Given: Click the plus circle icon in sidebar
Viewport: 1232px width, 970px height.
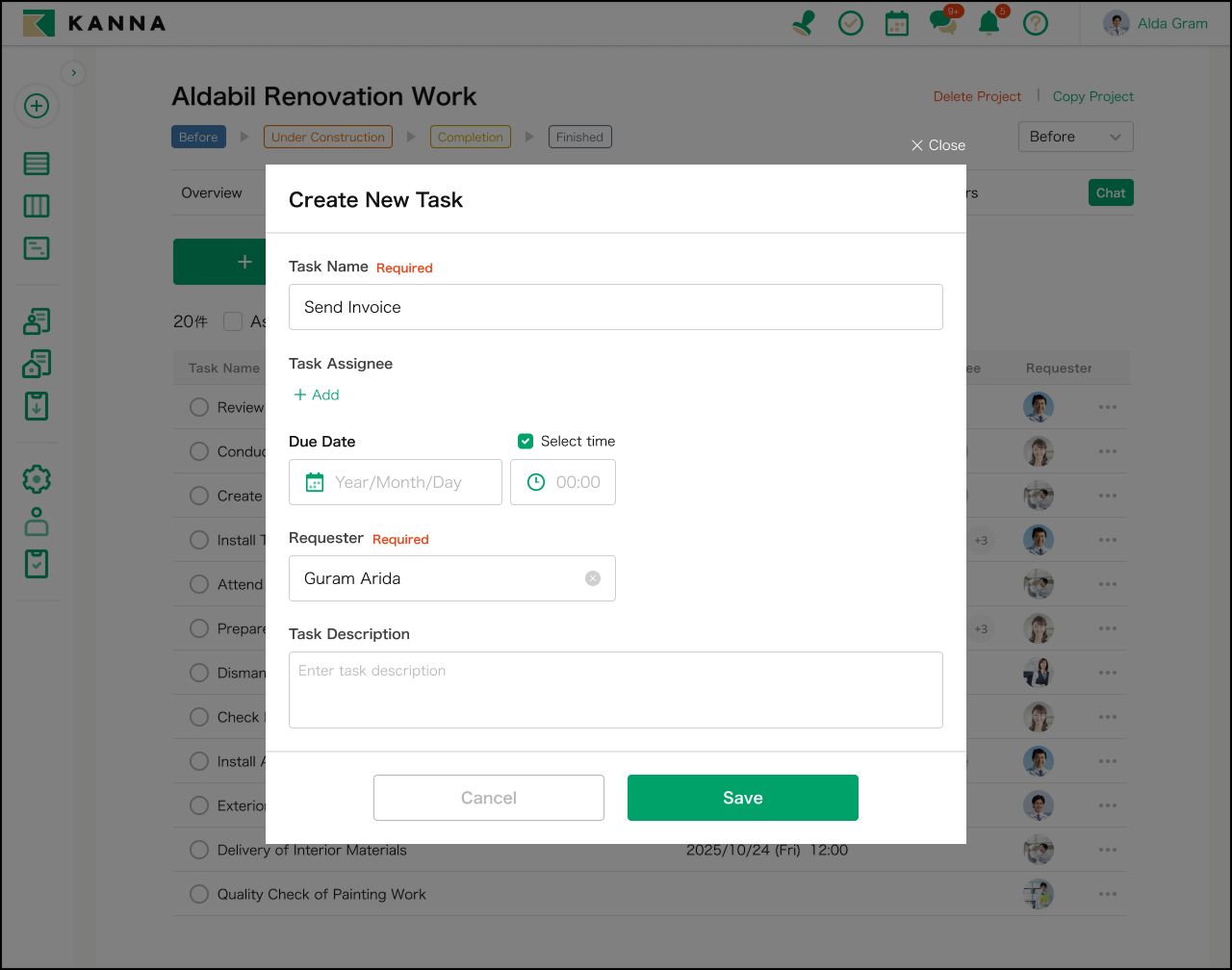Looking at the screenshot, I should pyautogui.click(x=37, y=106).
